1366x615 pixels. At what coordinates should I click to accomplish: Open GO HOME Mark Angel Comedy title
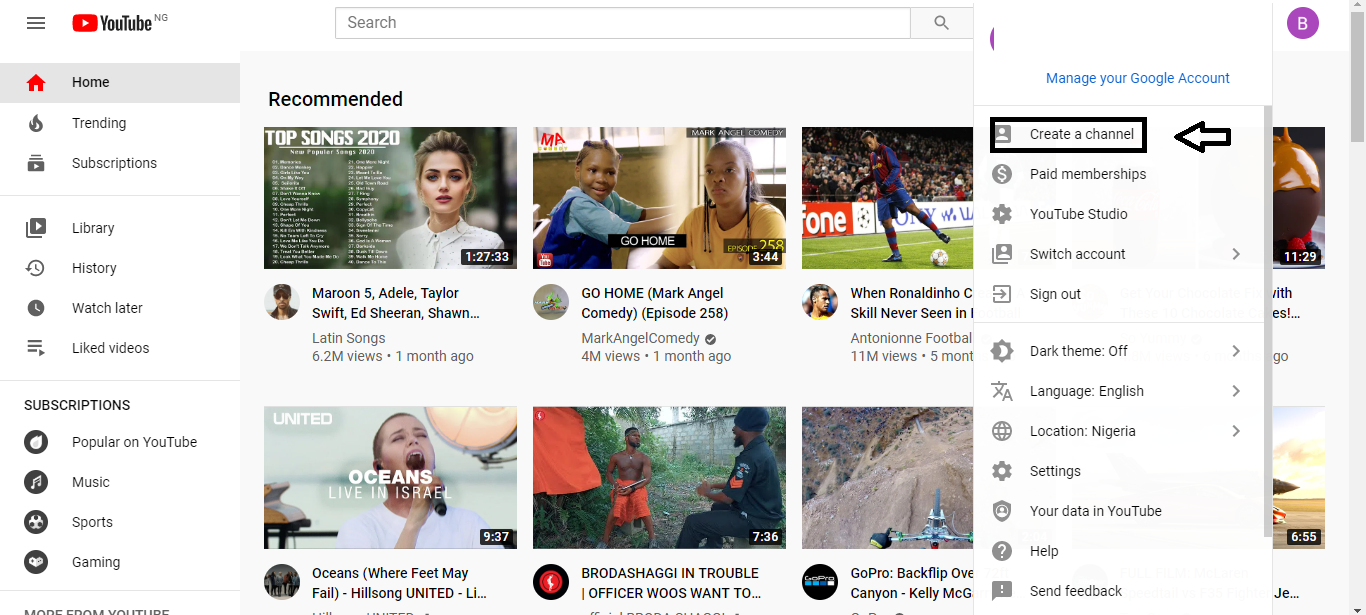click(x=654, y=303)
